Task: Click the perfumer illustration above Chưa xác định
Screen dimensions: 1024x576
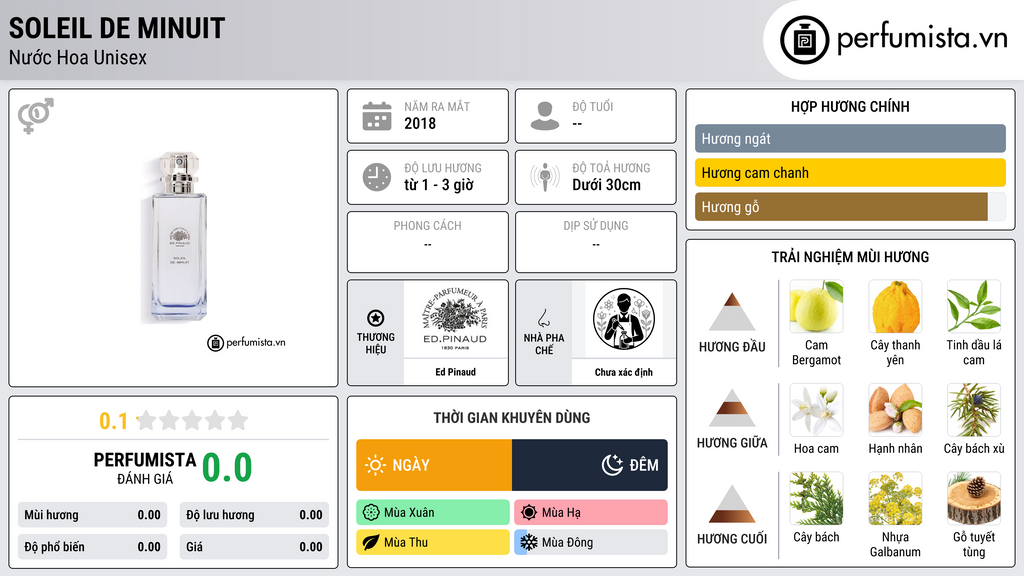Action: (x=624, y=320)
